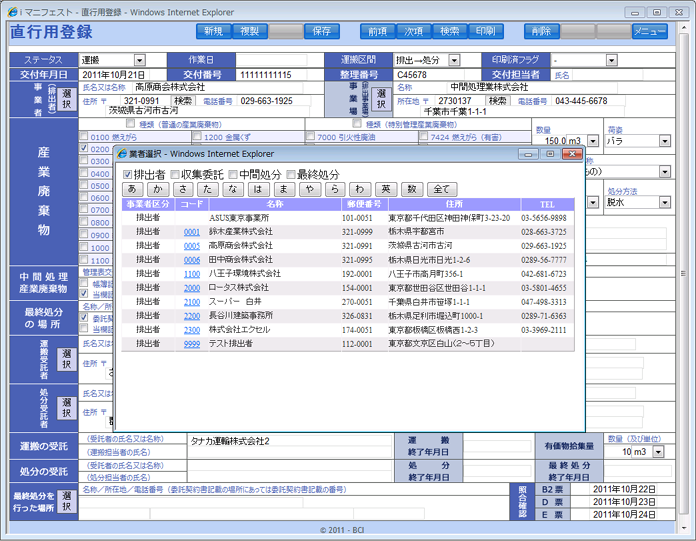Show all companies with 全て button

[442, 190]
